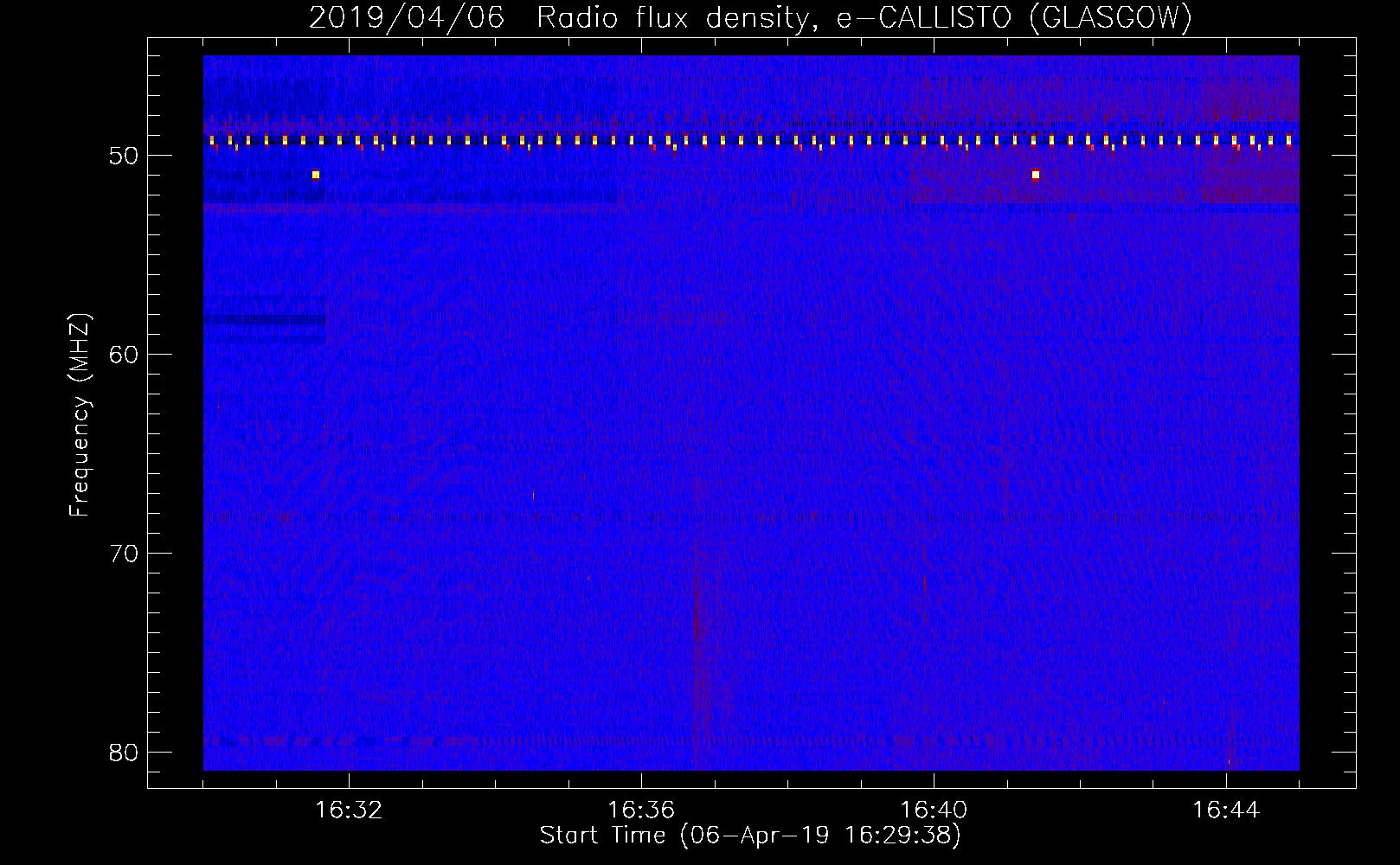Click the 16:32 time tick label
Image resolution: width=1400 pixels, height=865 pixels.
349,811
